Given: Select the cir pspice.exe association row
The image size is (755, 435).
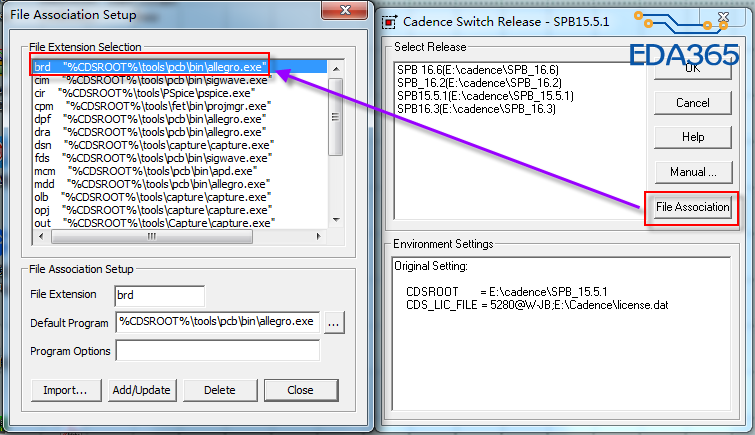Looking at the screenshot, I should tap(180, 93).
